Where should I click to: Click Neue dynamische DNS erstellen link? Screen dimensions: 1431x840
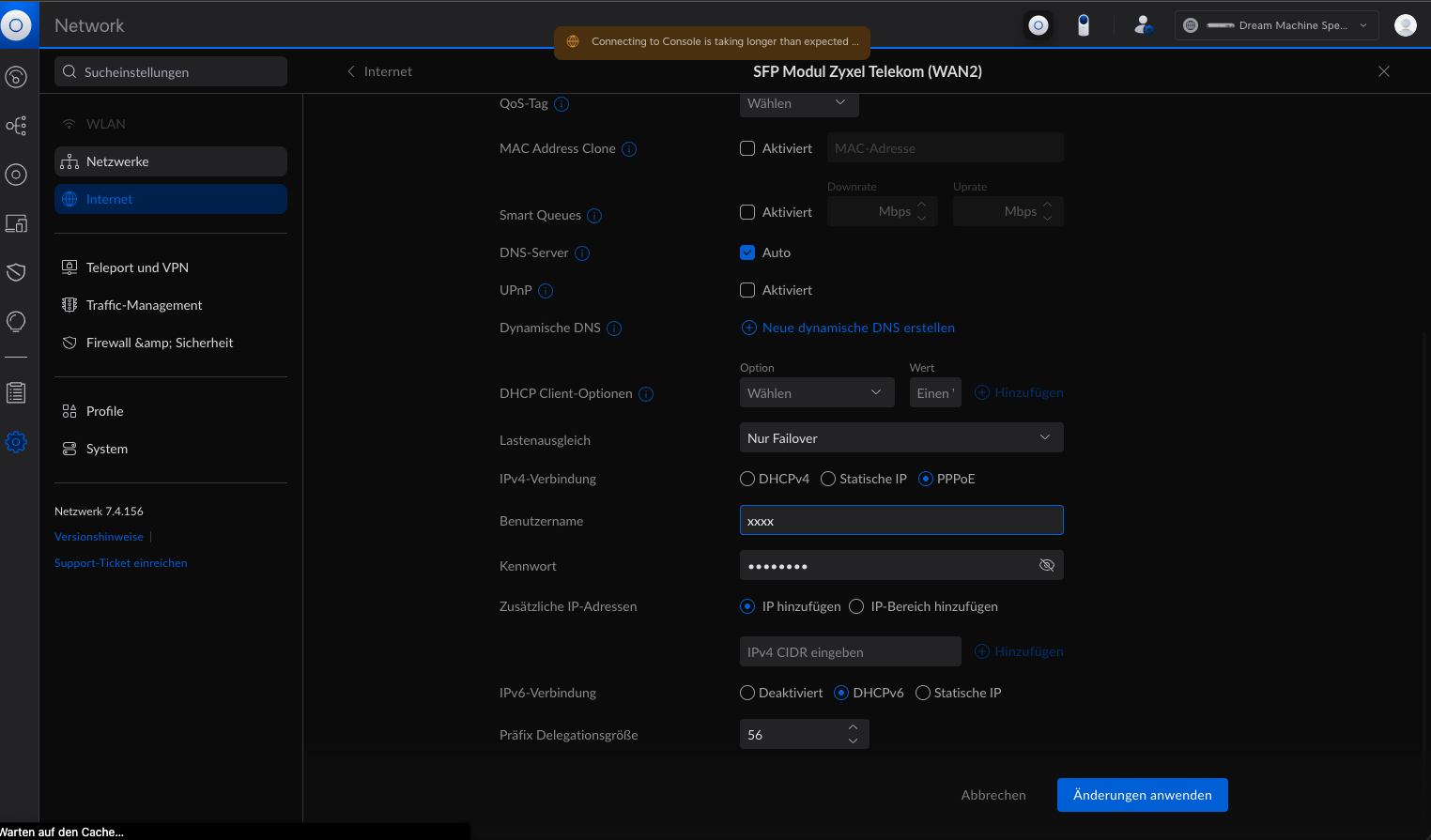[x=849, y=328]
